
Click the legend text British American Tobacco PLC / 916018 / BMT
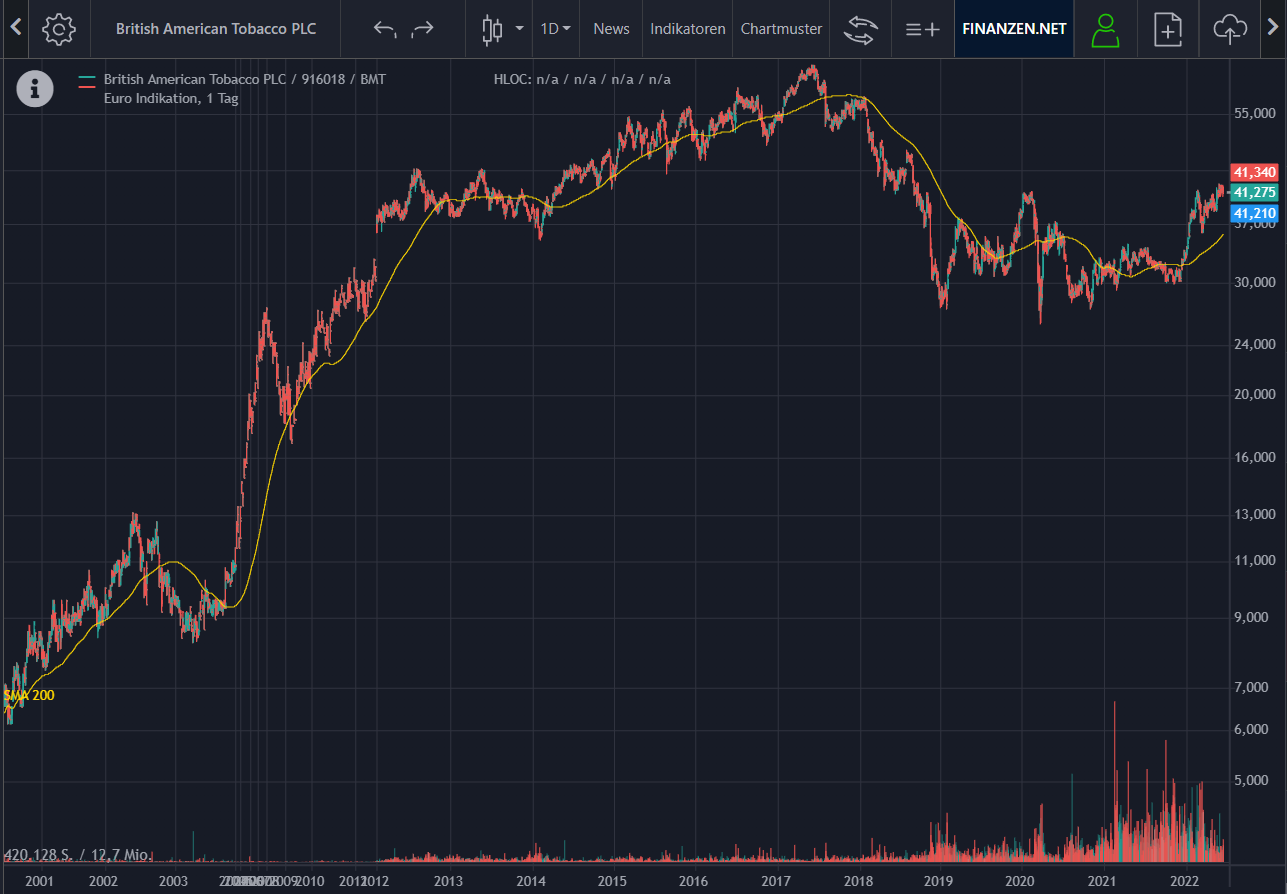coord(244,79)
